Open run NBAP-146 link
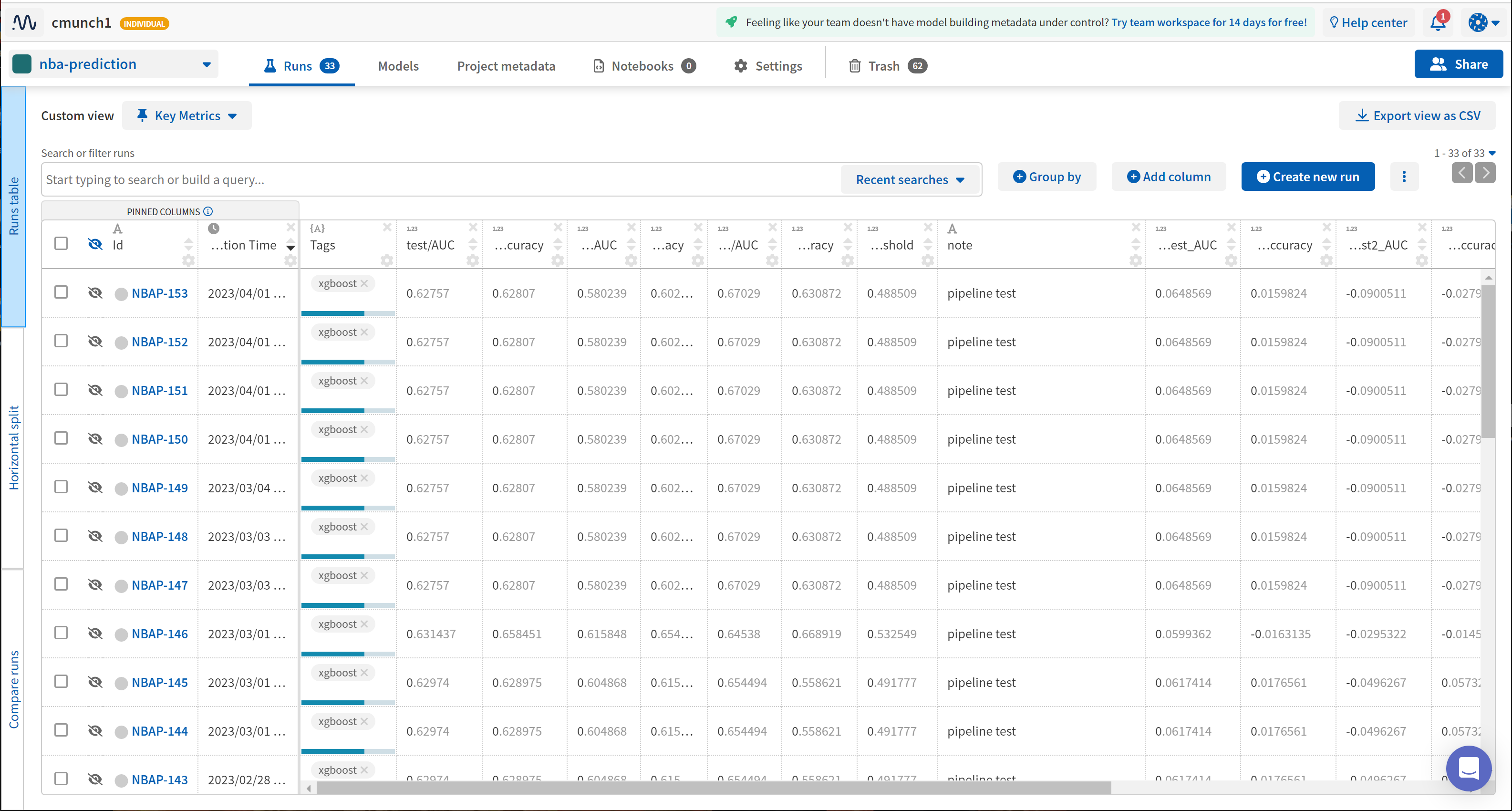 [x=160, y=634]
